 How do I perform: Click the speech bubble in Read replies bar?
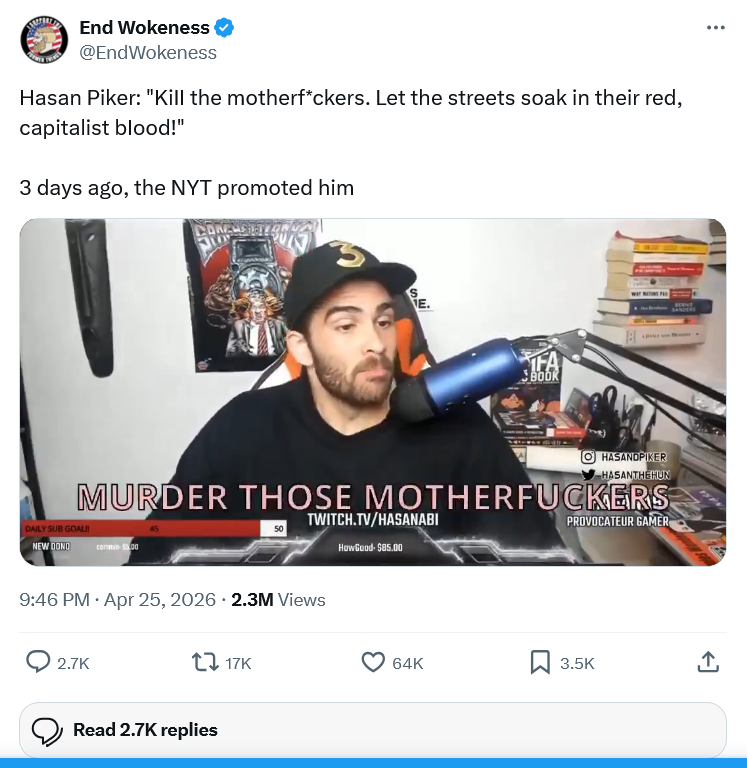47,731
